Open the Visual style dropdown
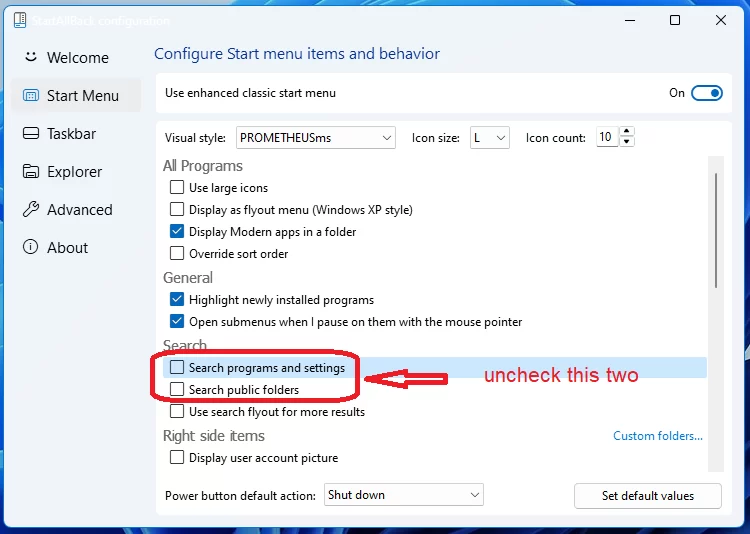This screenshot has width=750, height=534. pos(316,138)
